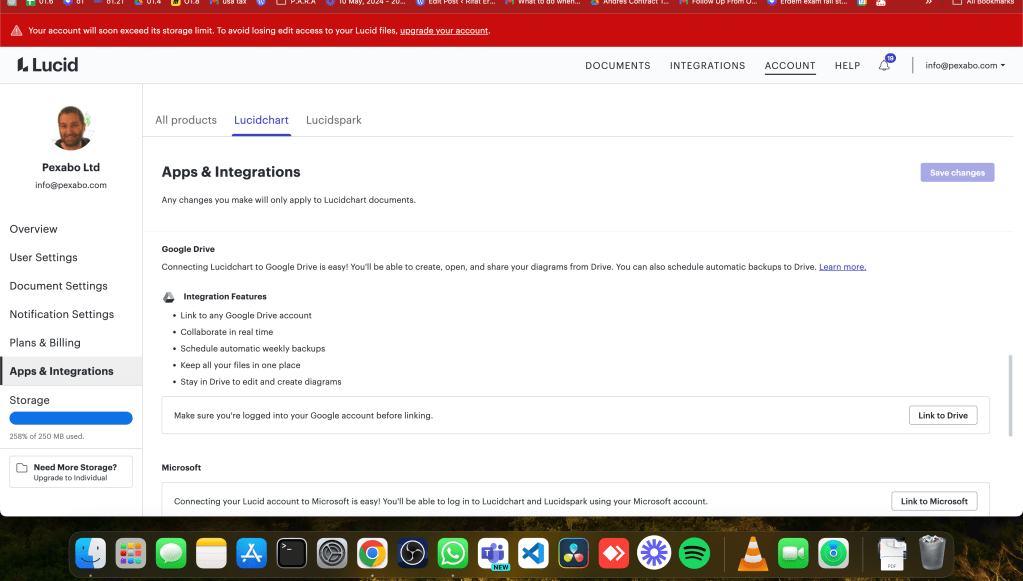
Task: Open the notifications bell icon
Action: coord(884,65)
